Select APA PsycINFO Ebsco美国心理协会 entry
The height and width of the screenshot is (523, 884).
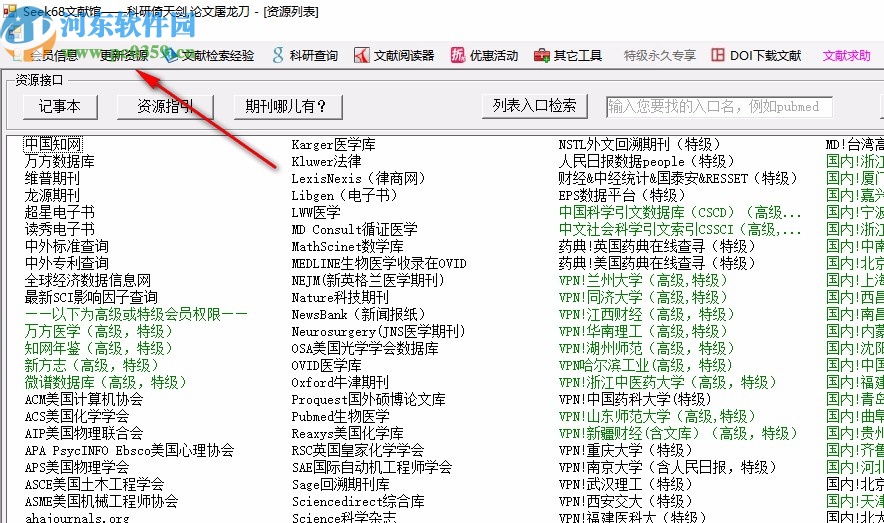coord(129,450)
